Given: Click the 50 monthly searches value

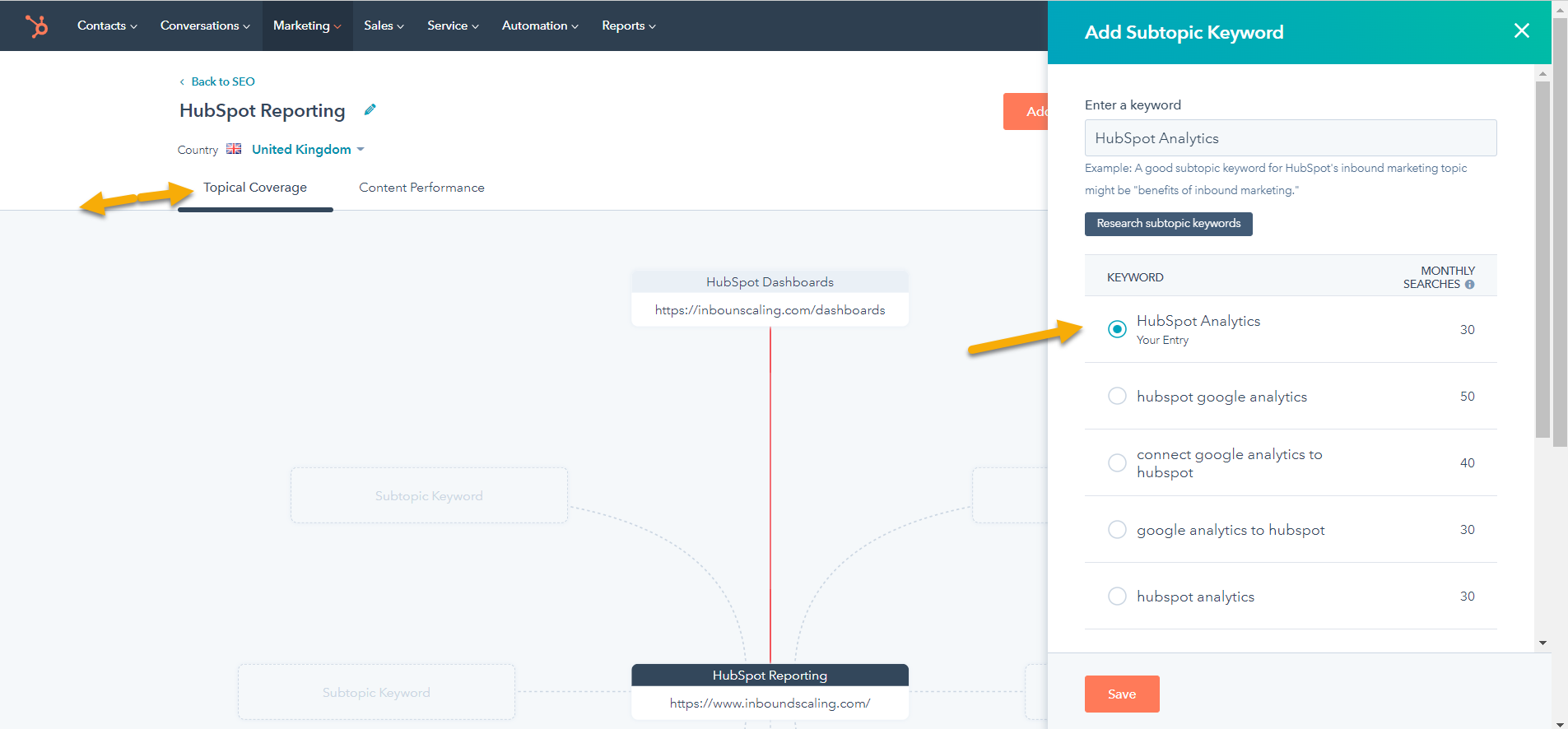Looking at the screenshot, I should (1467, 396).
